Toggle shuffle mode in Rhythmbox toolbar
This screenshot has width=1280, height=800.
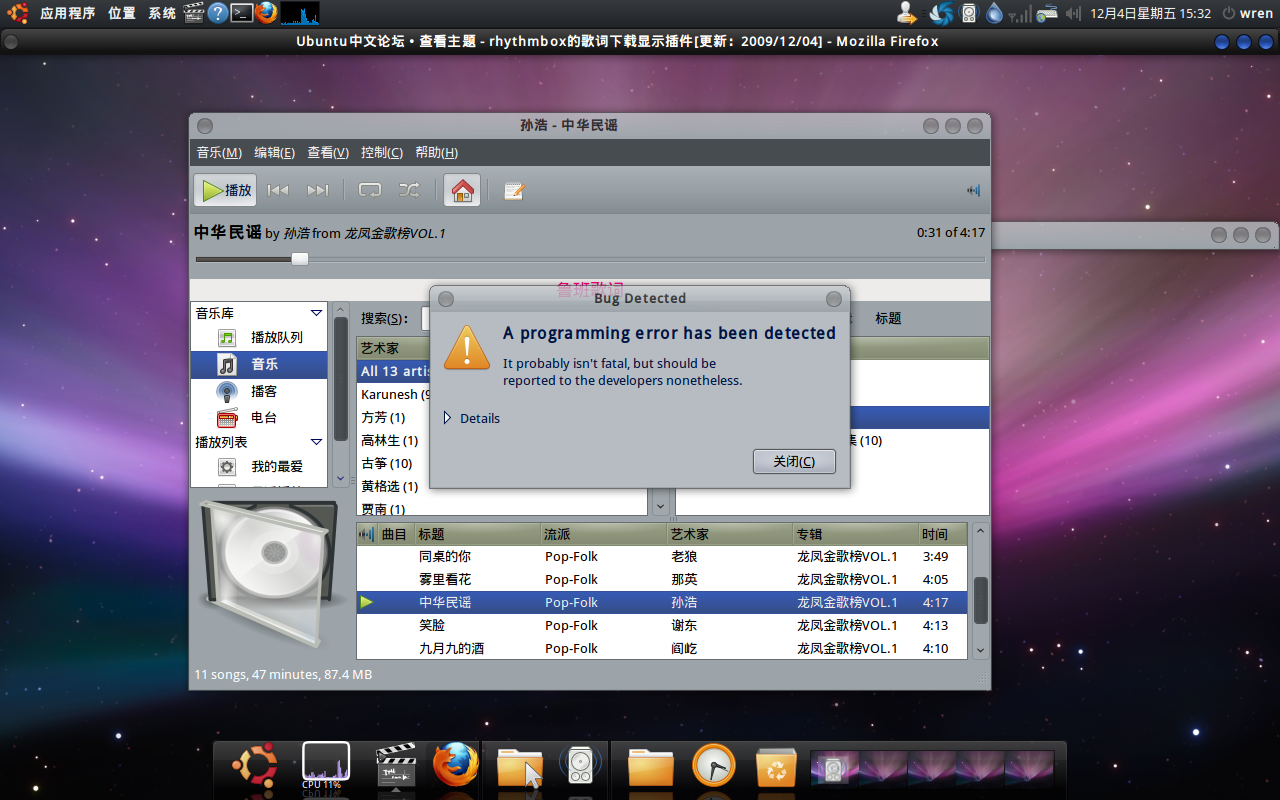410,190
